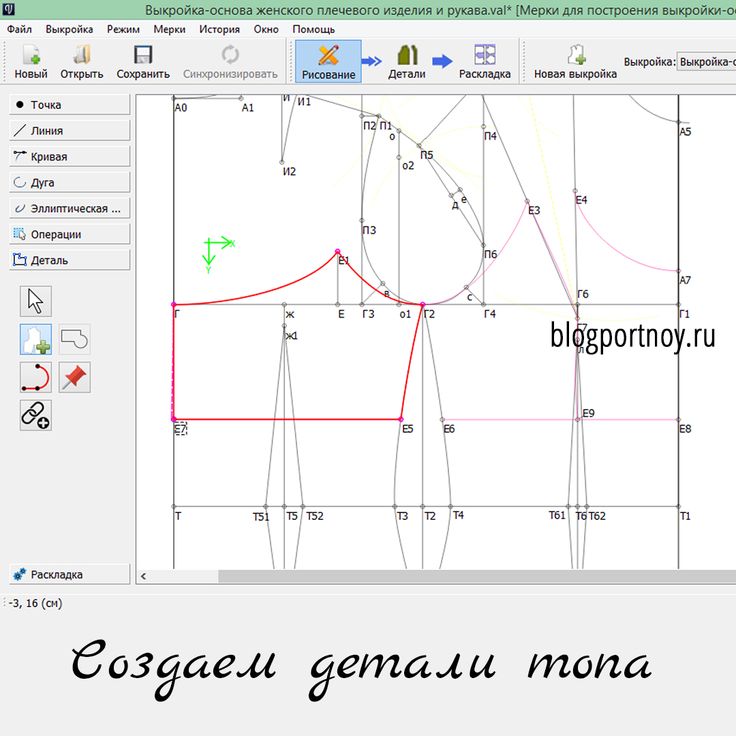
Task: Click the horizontal scrollbar left arrow
Action: coord(143,576)
